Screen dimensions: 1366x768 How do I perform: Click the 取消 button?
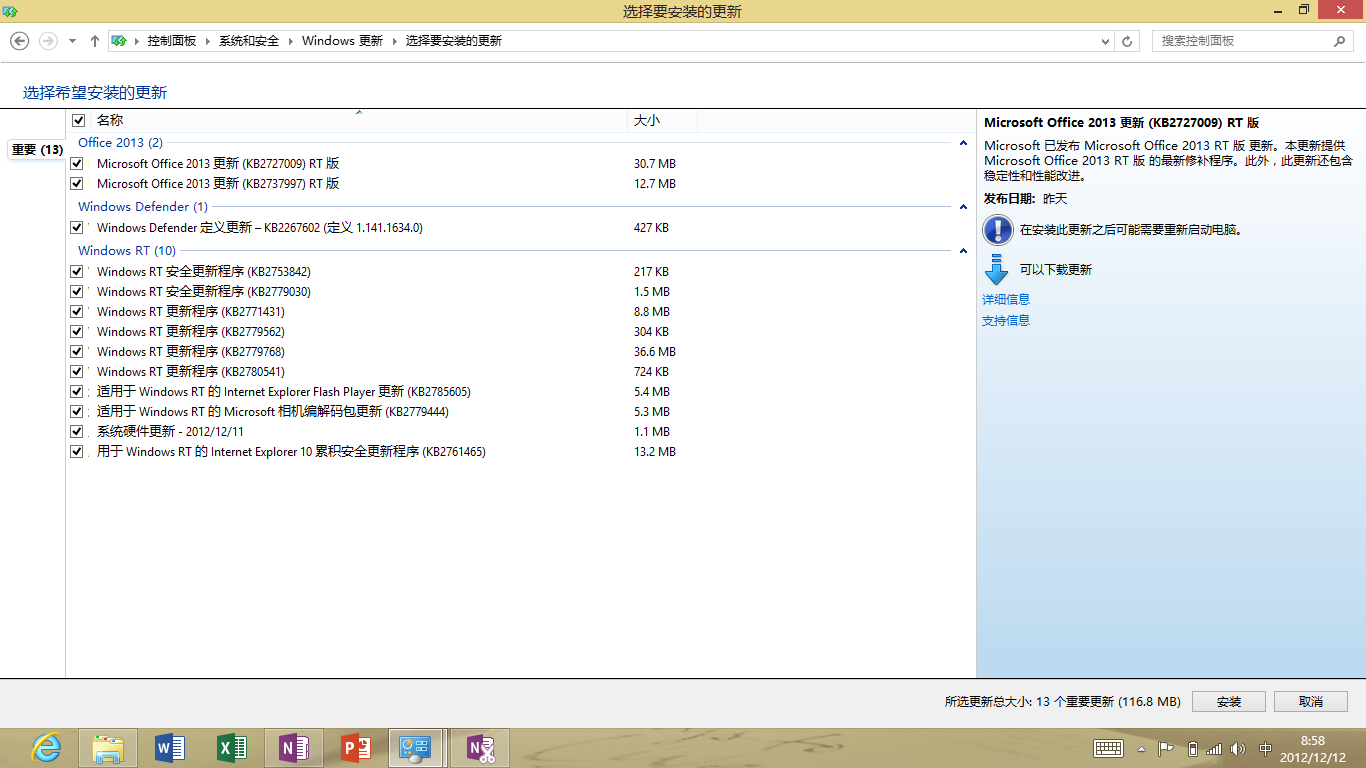pos(1311,702)
